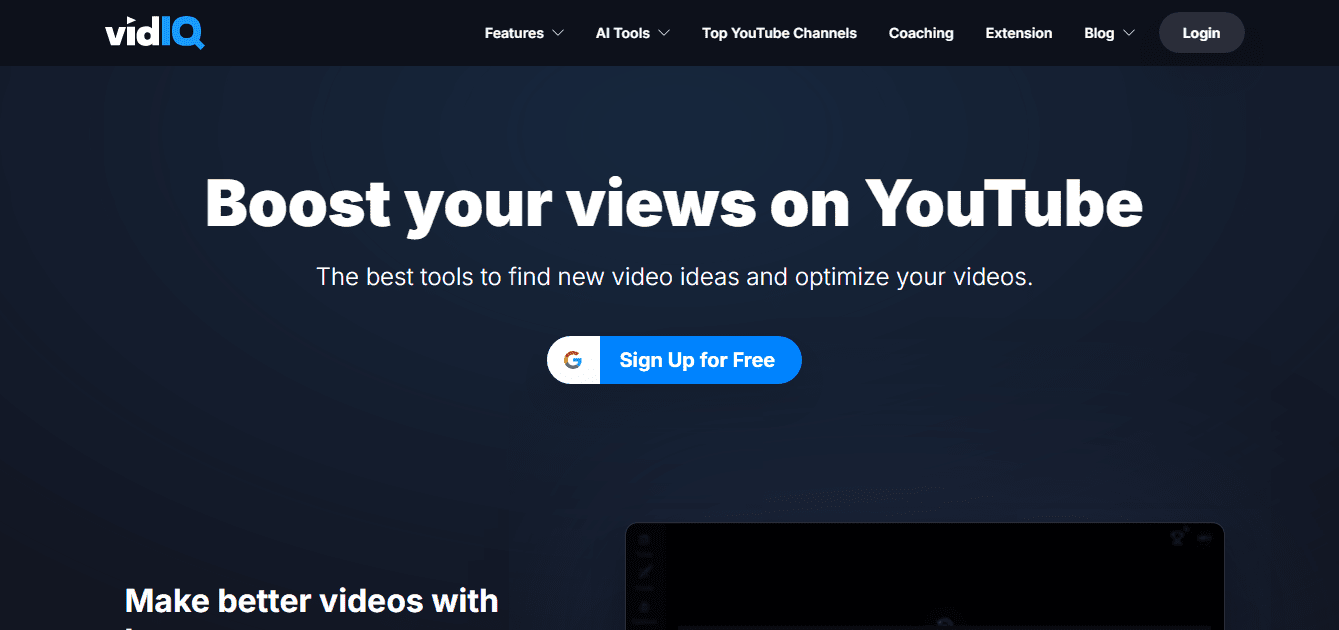Viewport: 1339px width, 630px height.
Task: Click the Boost your views on YouTube heading
Action: pyautogui.click(x=672, y=204)
